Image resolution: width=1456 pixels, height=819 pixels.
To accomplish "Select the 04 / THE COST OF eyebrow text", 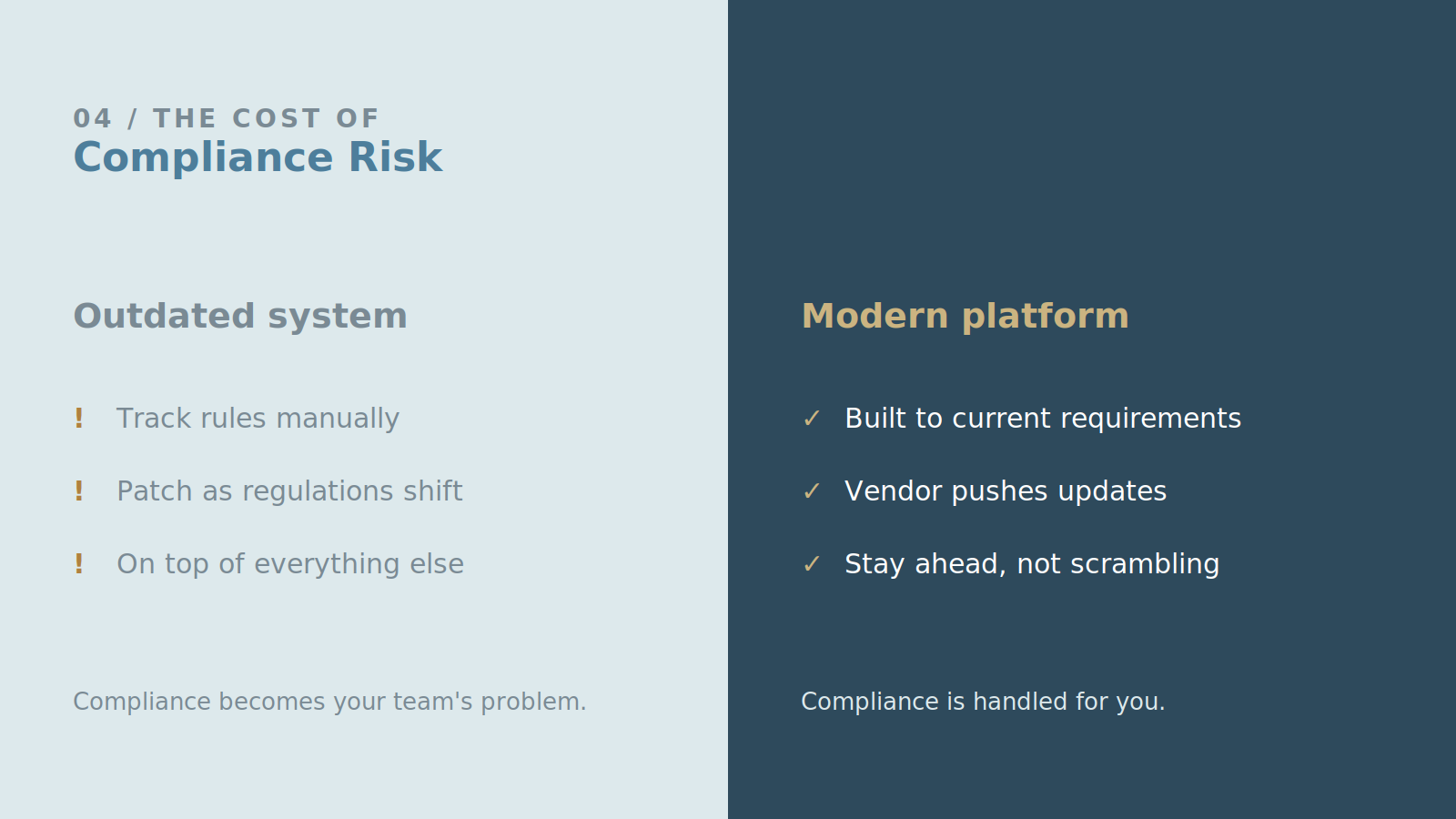I will pos(226,118).
